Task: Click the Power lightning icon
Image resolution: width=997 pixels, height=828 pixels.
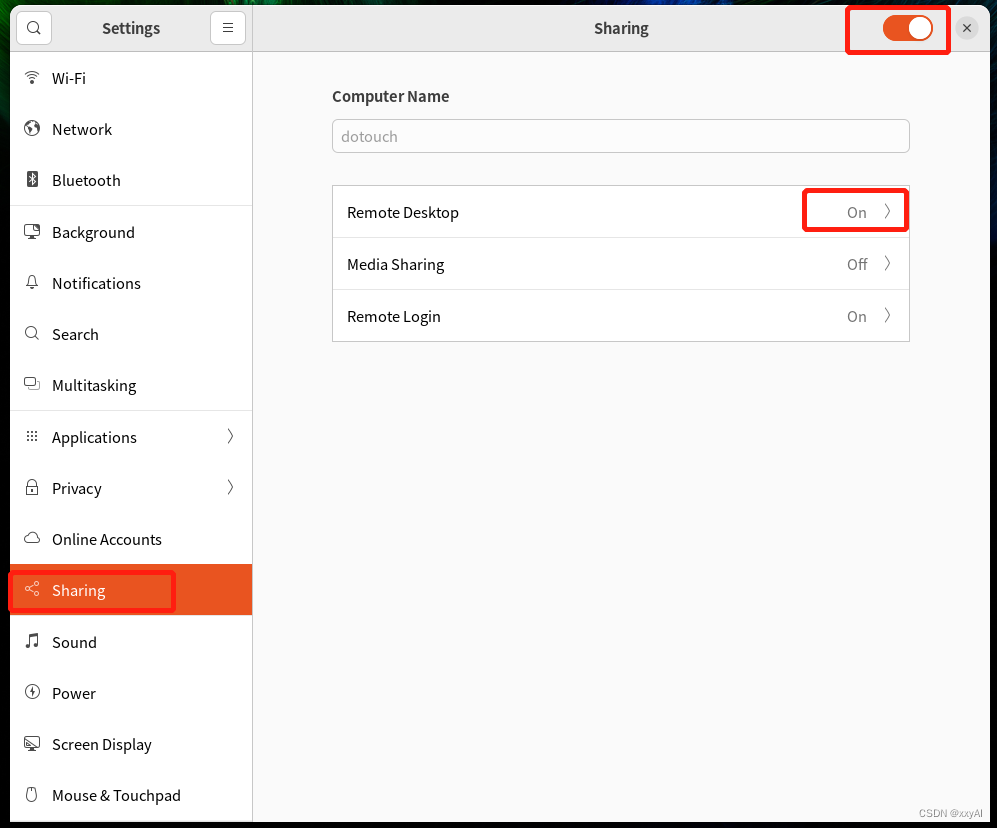Action: [32, 692]
